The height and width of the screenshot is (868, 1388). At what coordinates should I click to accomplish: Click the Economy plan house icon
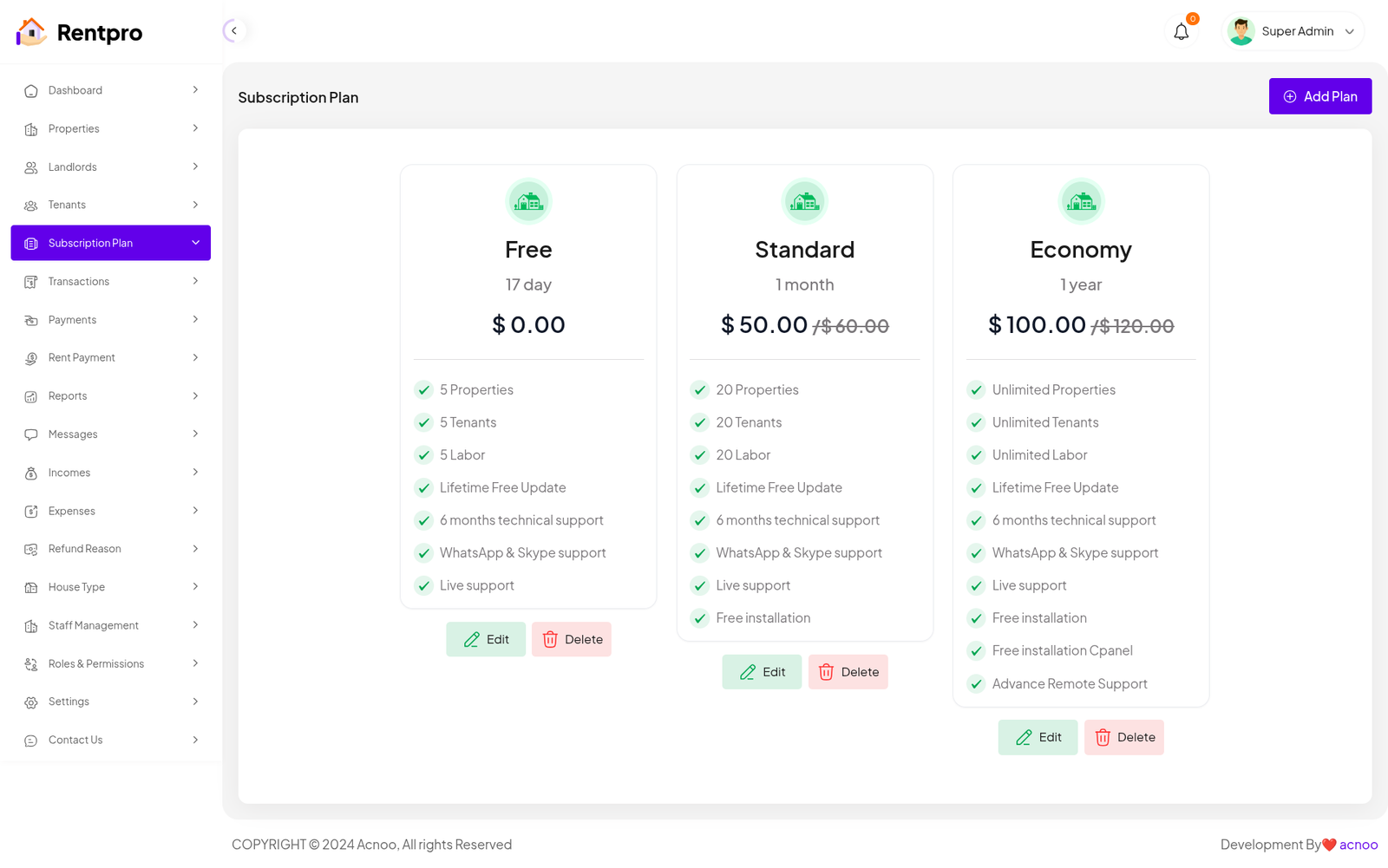point(1081,201)
